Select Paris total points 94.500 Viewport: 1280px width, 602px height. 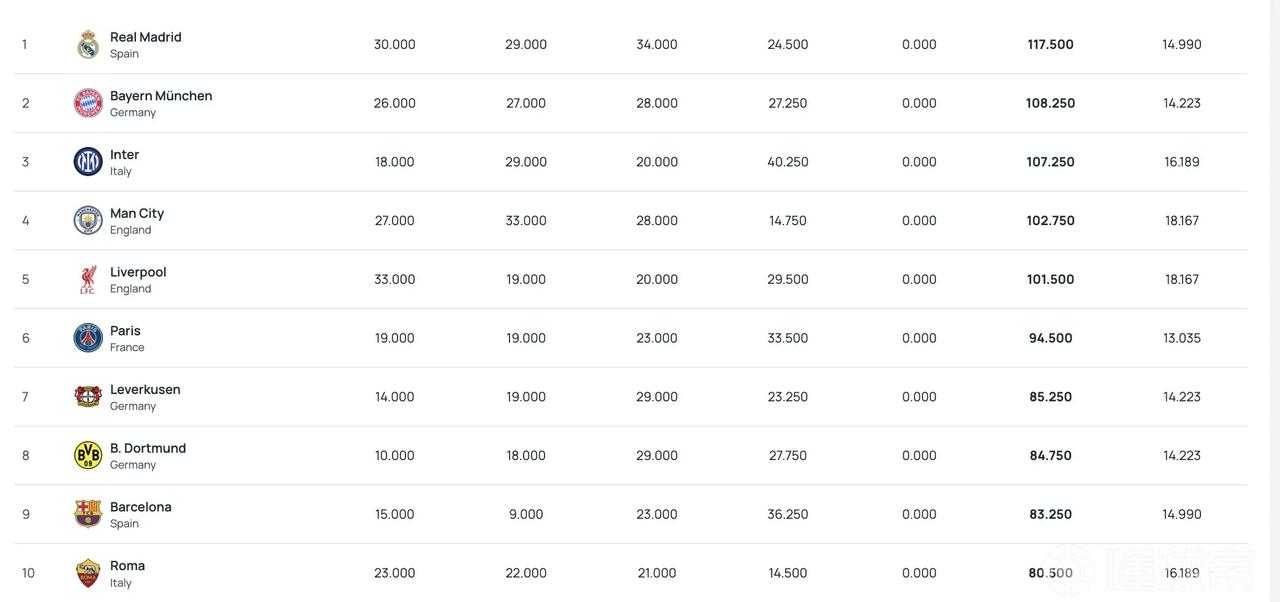pos(1050,338)
